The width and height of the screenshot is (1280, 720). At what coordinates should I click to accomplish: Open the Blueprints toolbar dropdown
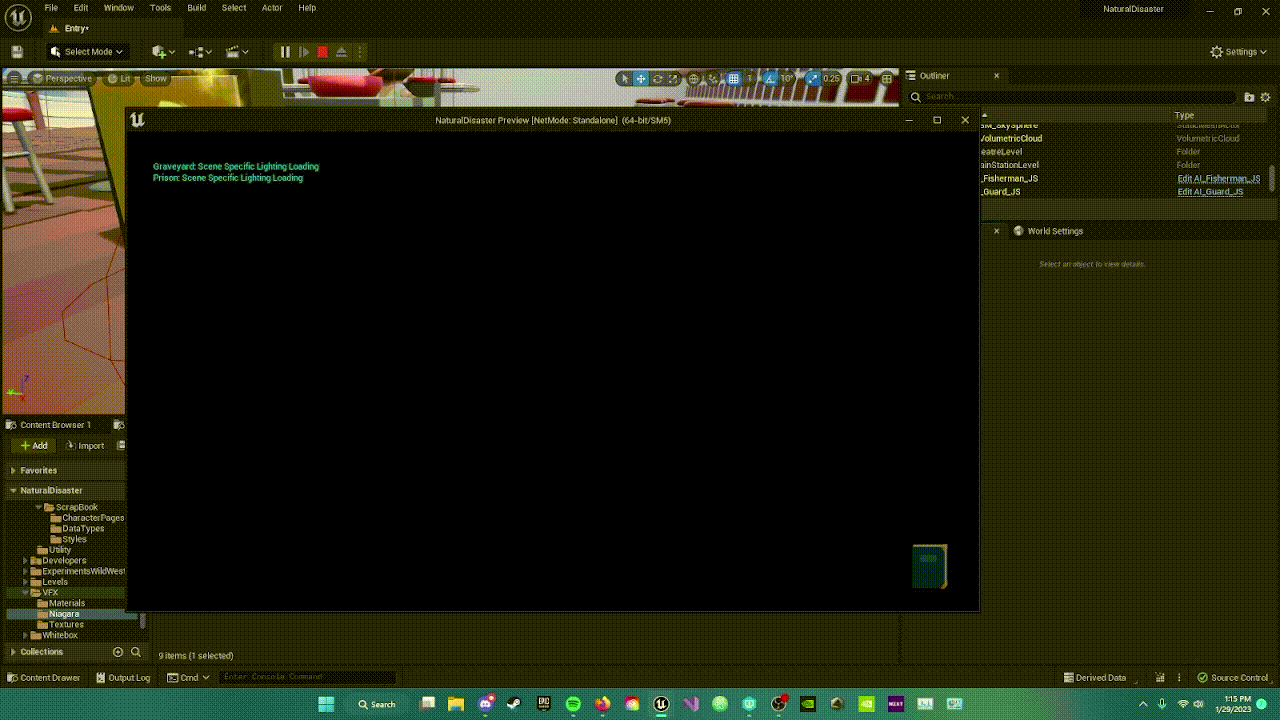[x=201, y=52]
